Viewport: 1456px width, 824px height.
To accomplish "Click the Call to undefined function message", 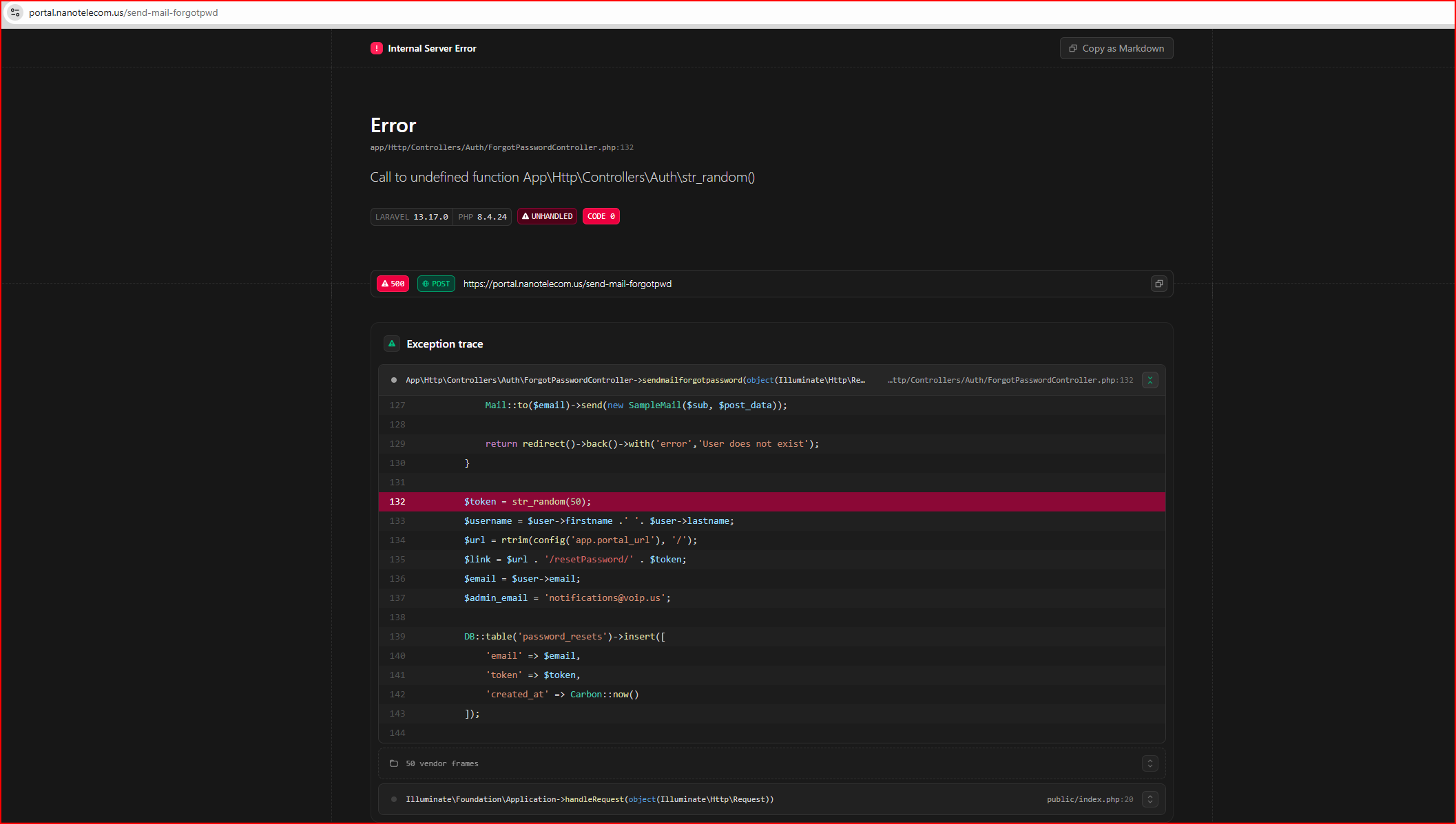I will pyautogui.click(x=563, y=177).
